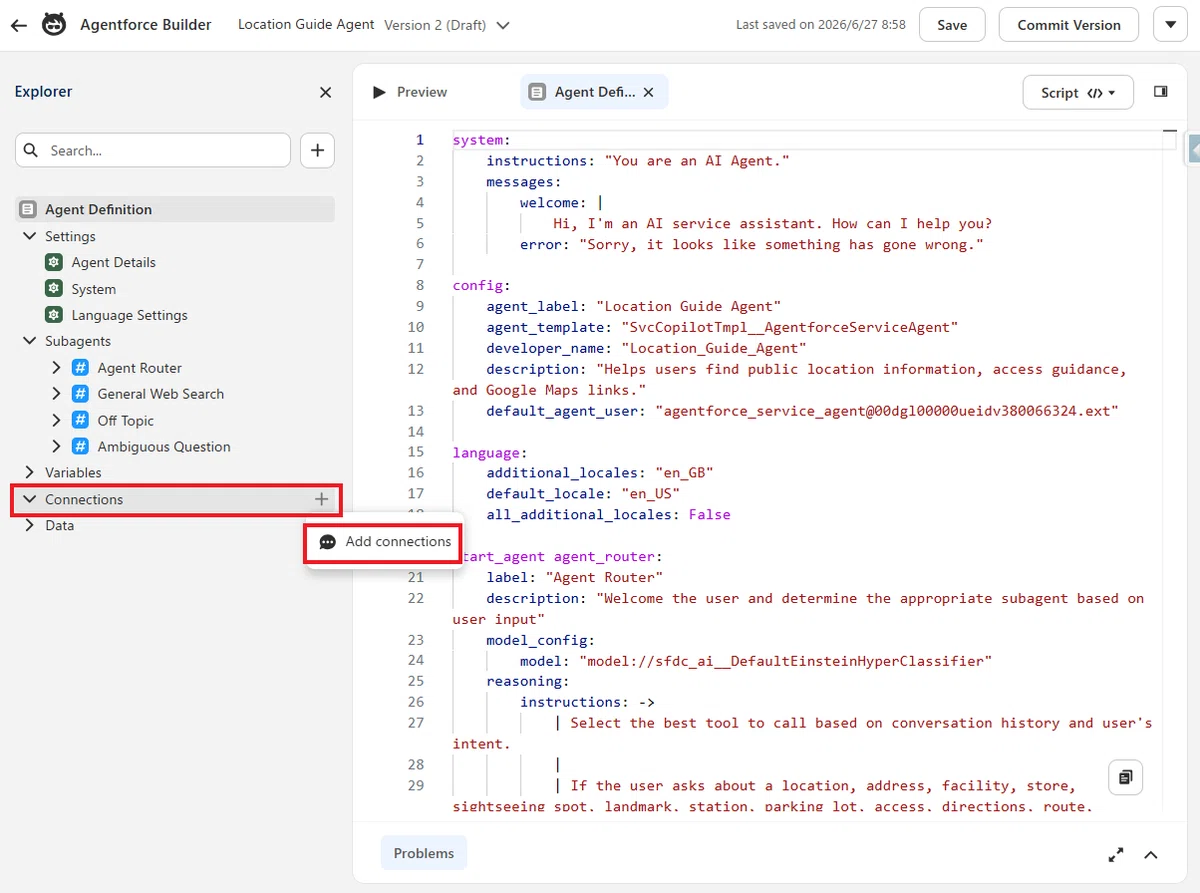Close the Explorer panel
The width and height of the screenshot is (1200, 893).
tap(325, 92)
